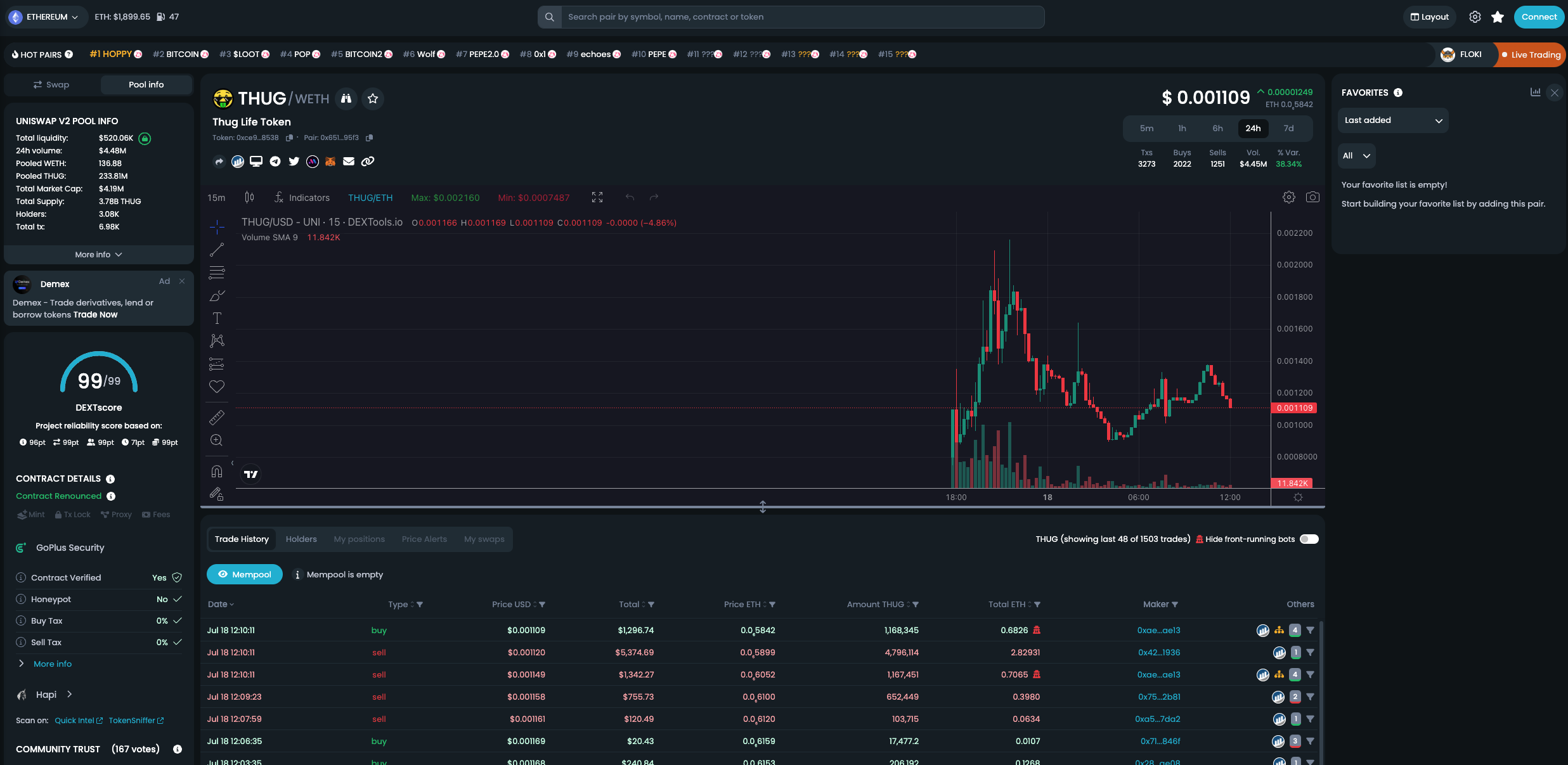Image resolution: width=1568 pixels, height=765 pixels.
Task: Open the Quick Intel scan link
Action: (x=79, y=721)
